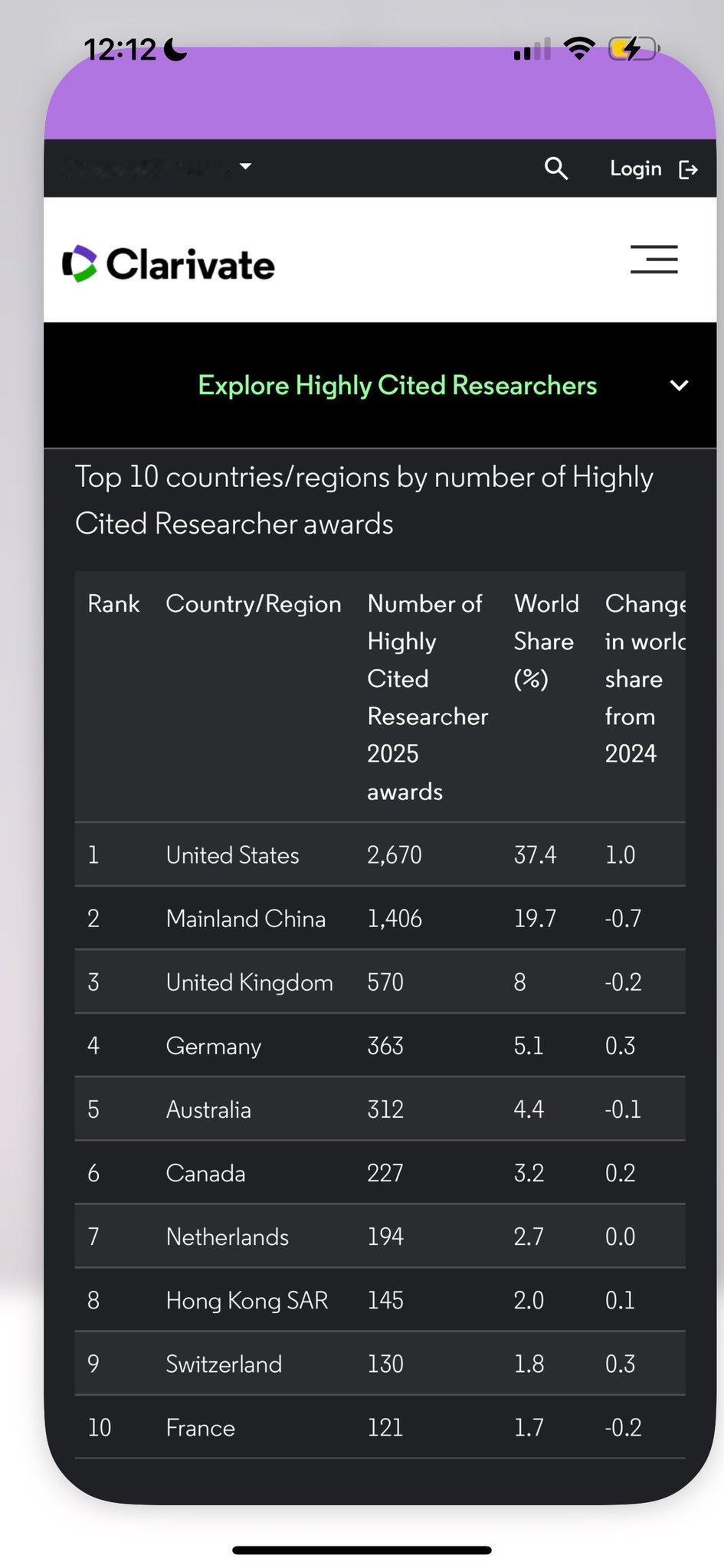Click the Country/Region column header

pos(254,603)
